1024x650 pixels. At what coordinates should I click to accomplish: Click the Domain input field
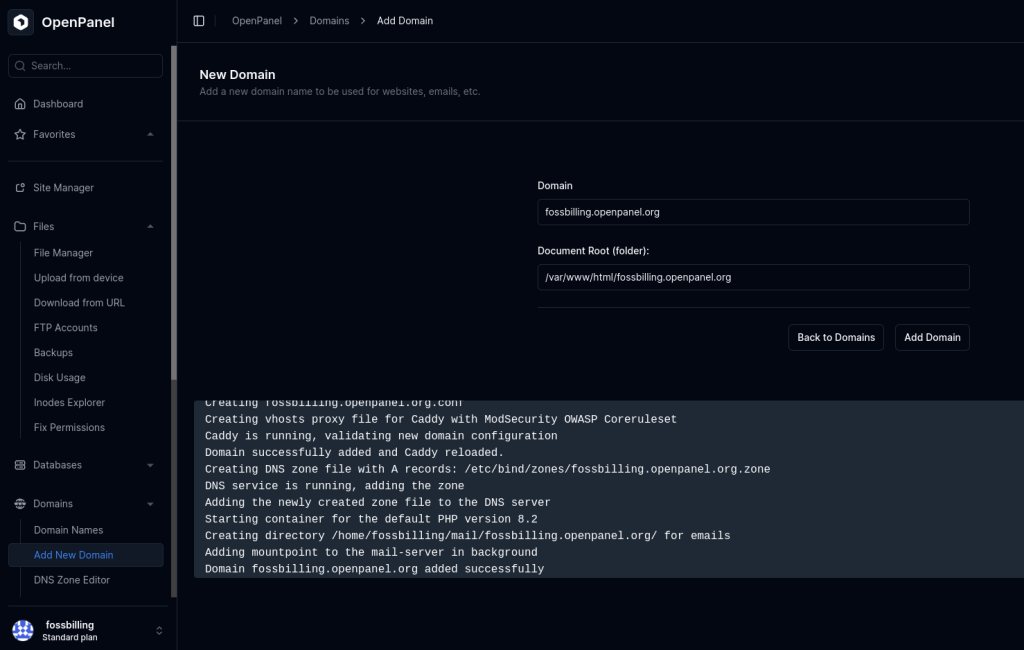coord(753,212)
